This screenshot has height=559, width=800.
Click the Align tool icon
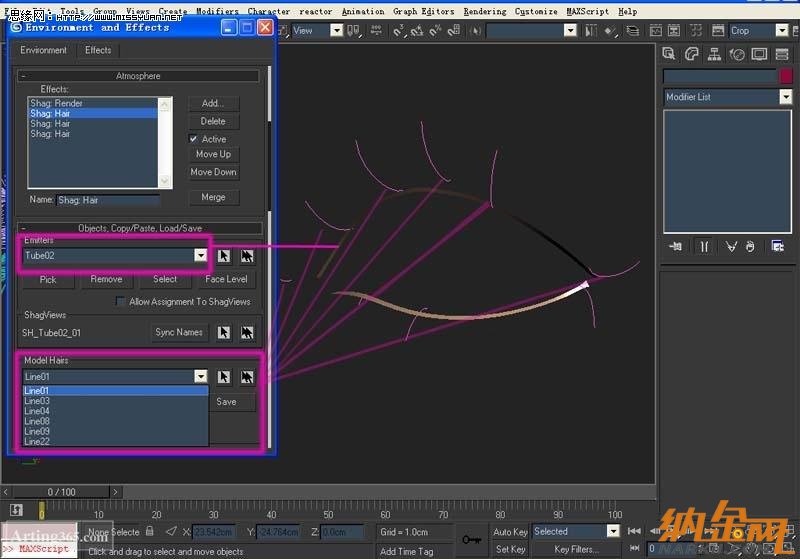pyautogui.click(x=610, y=31)
